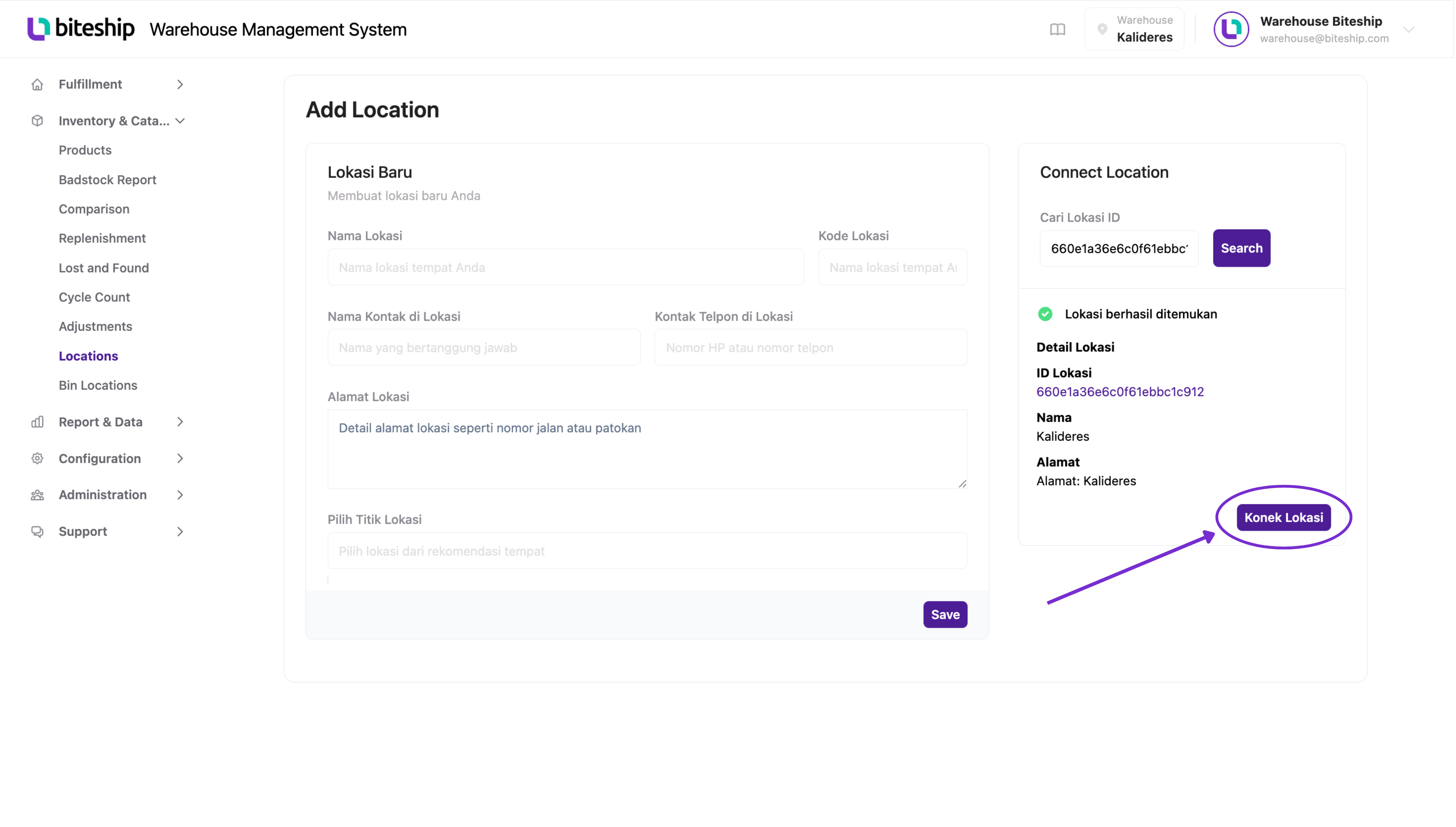Click the Nama value 'Kalideres'
The height and width of the screenshot is (827, 1456).
click(1063, 437)
